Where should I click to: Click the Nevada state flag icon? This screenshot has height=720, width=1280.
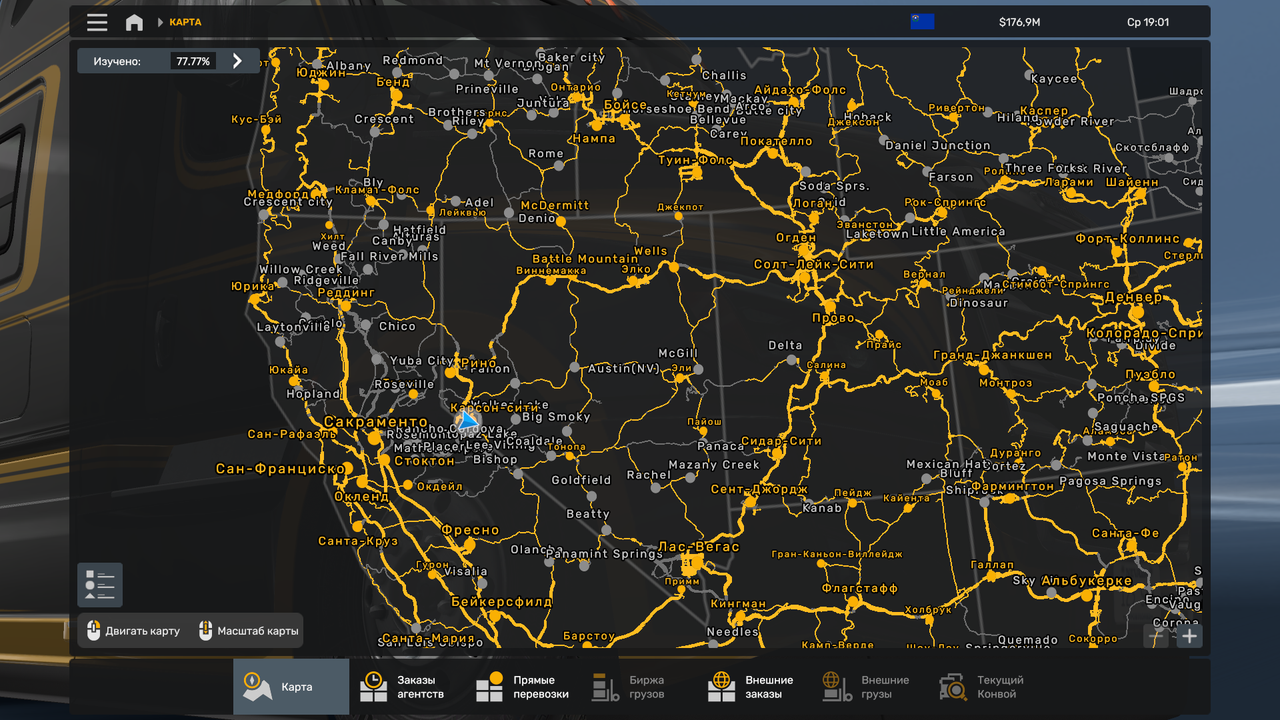click(922, 22)
